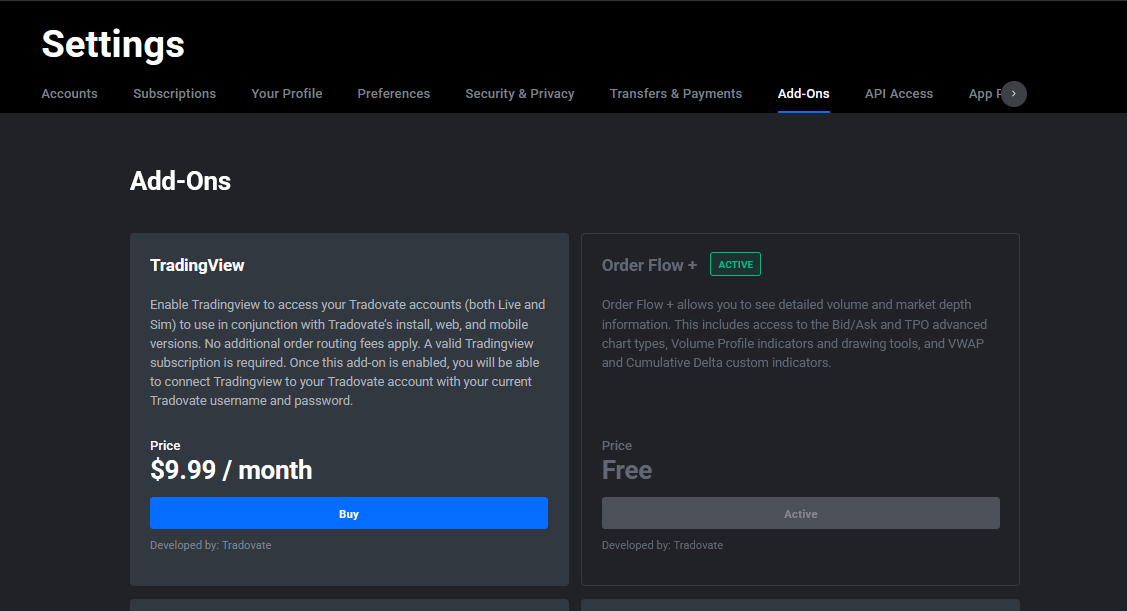Screen dimensions: 1127x611
Task: Switch to API Access tab
Action: click(898, 93)
